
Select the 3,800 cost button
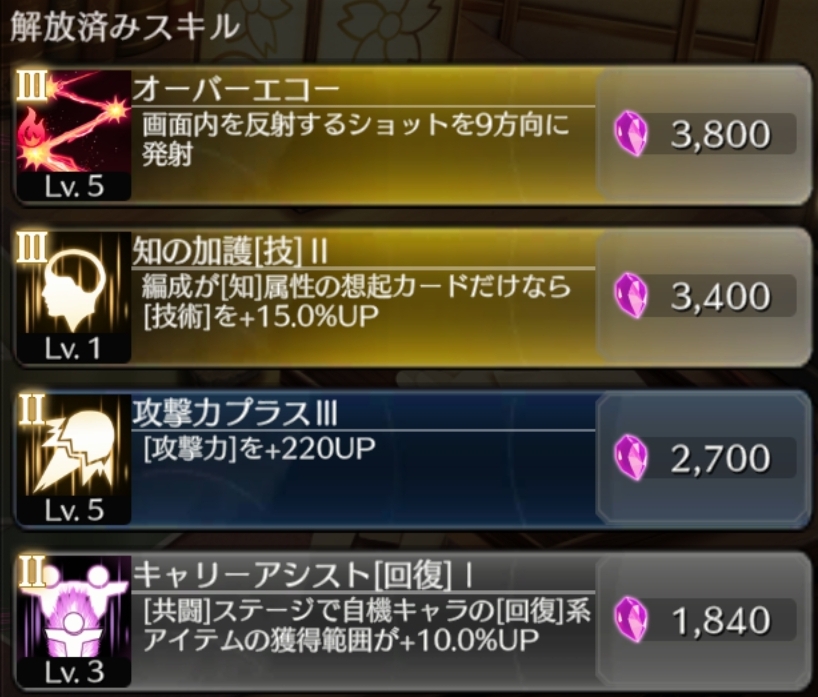pos(703,134)
